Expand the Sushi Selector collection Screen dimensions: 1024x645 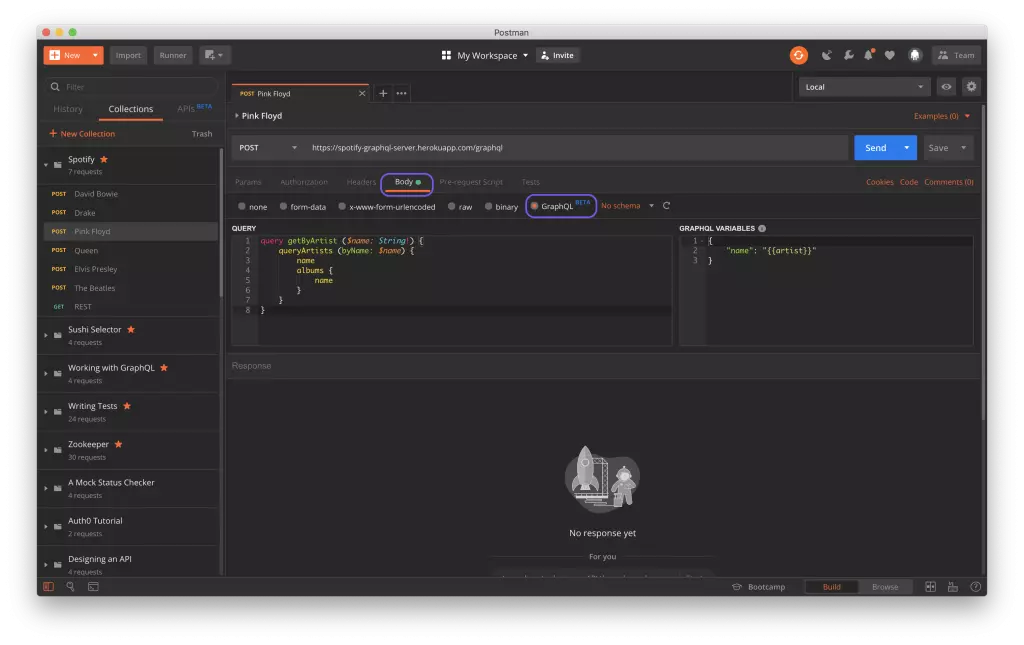pyautogui.click(x=46, y=336)
